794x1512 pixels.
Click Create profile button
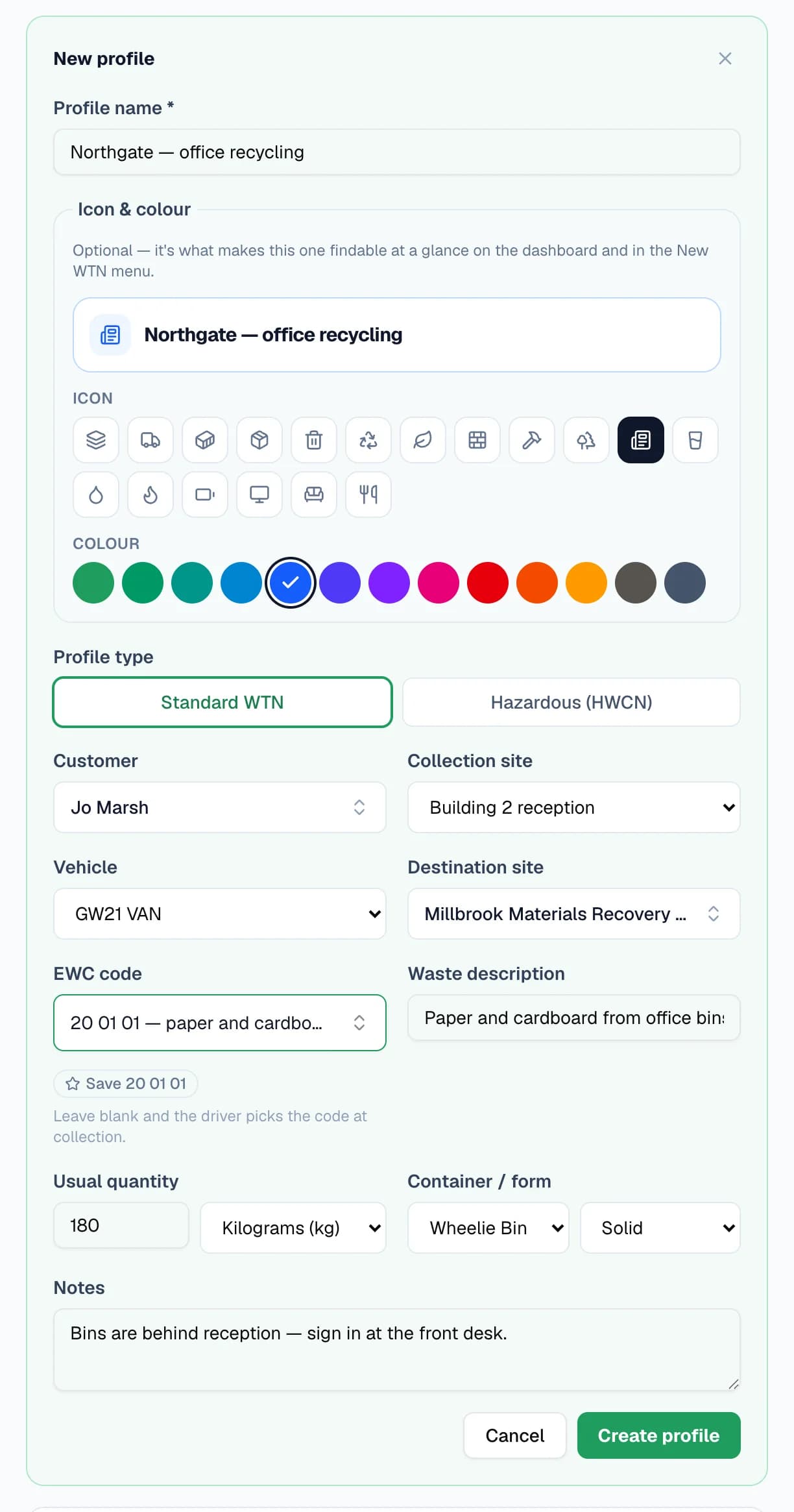659,1435
